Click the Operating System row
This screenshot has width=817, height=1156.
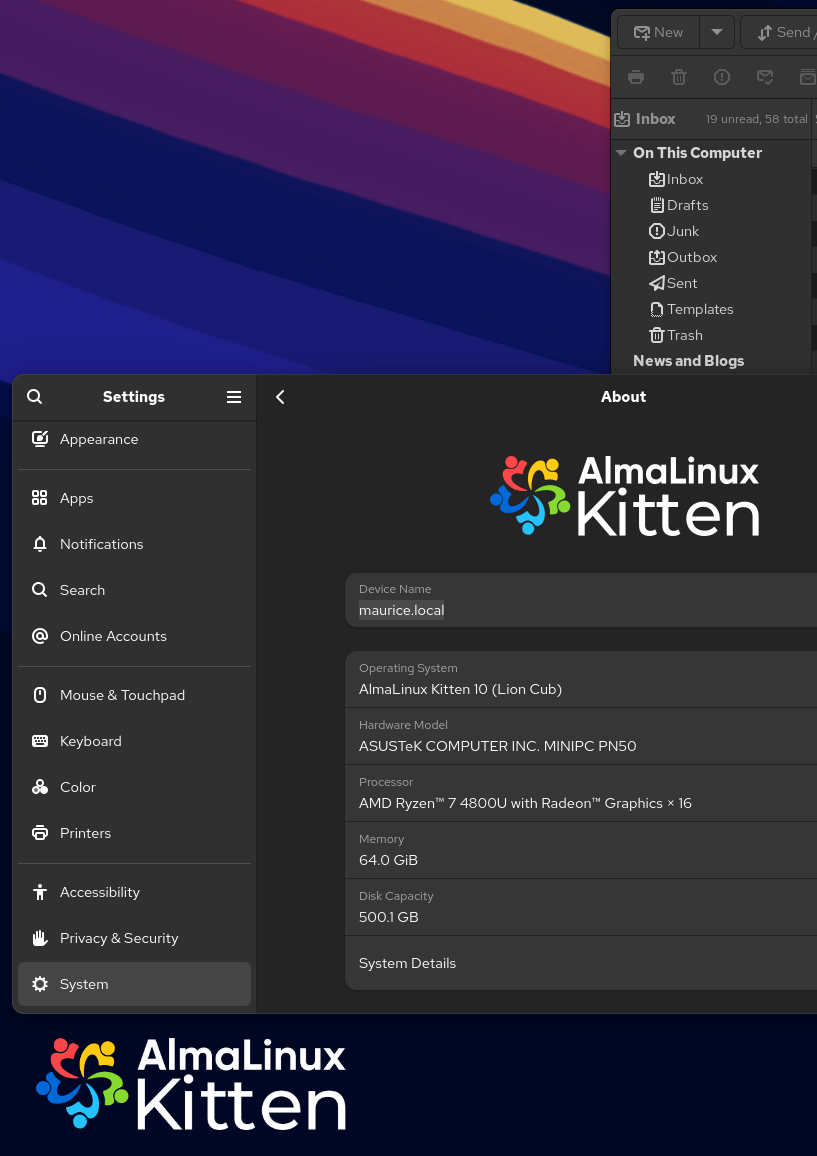(581, 680)
